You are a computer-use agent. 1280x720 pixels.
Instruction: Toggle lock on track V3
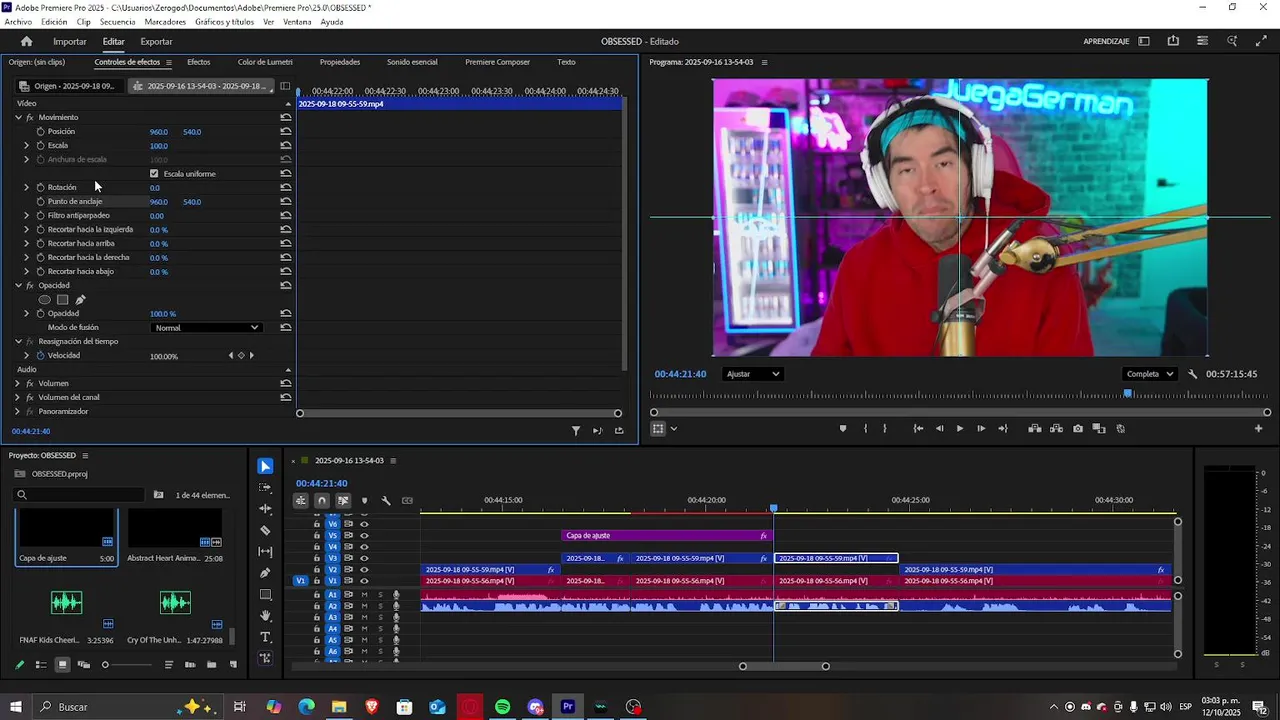tap(317, 558)
